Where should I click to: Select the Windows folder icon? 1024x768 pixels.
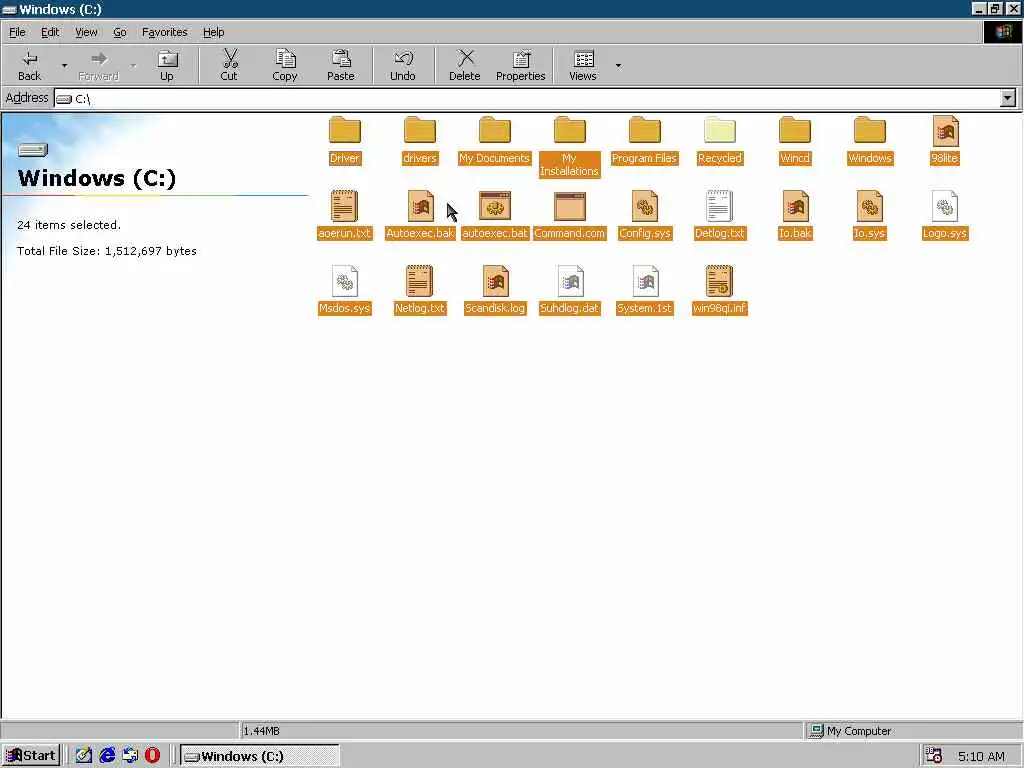tap(870, 130)
